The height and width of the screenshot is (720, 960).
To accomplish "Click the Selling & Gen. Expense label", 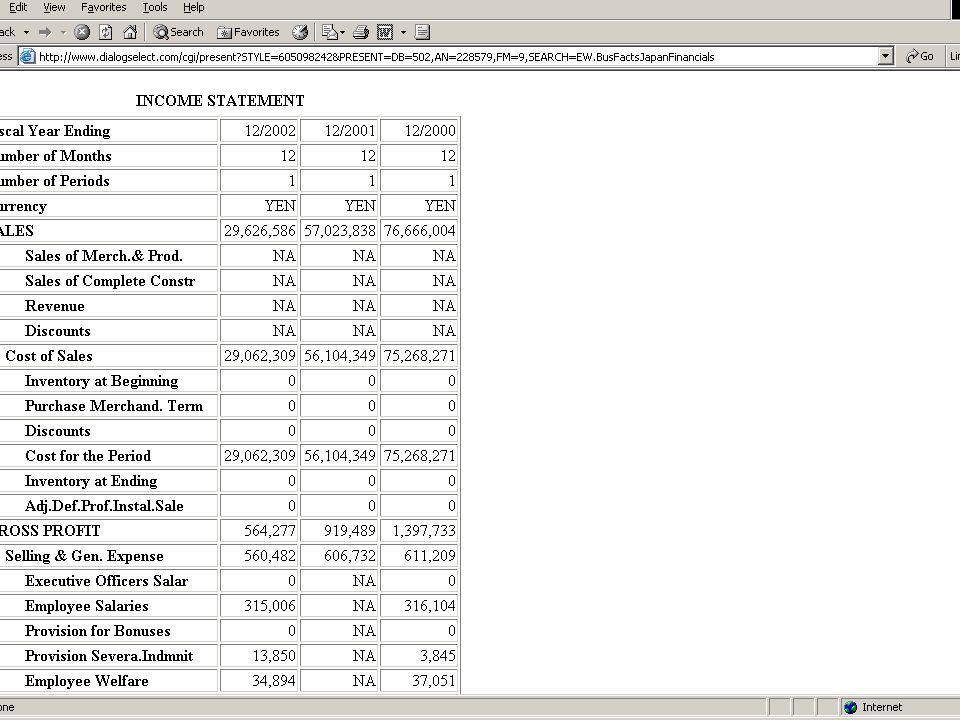I will 84,556.
